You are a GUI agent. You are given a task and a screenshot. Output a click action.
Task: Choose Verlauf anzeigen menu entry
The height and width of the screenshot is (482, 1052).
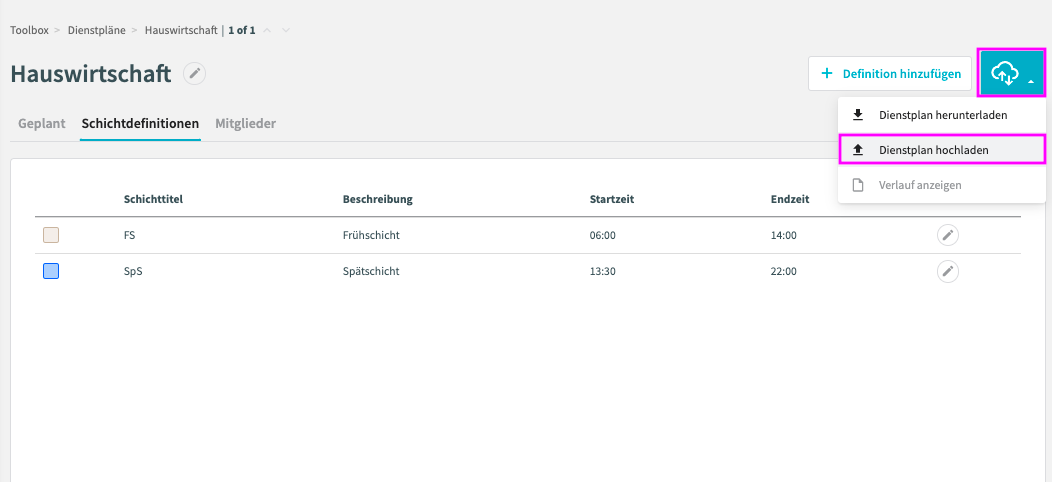click(942, 185)
